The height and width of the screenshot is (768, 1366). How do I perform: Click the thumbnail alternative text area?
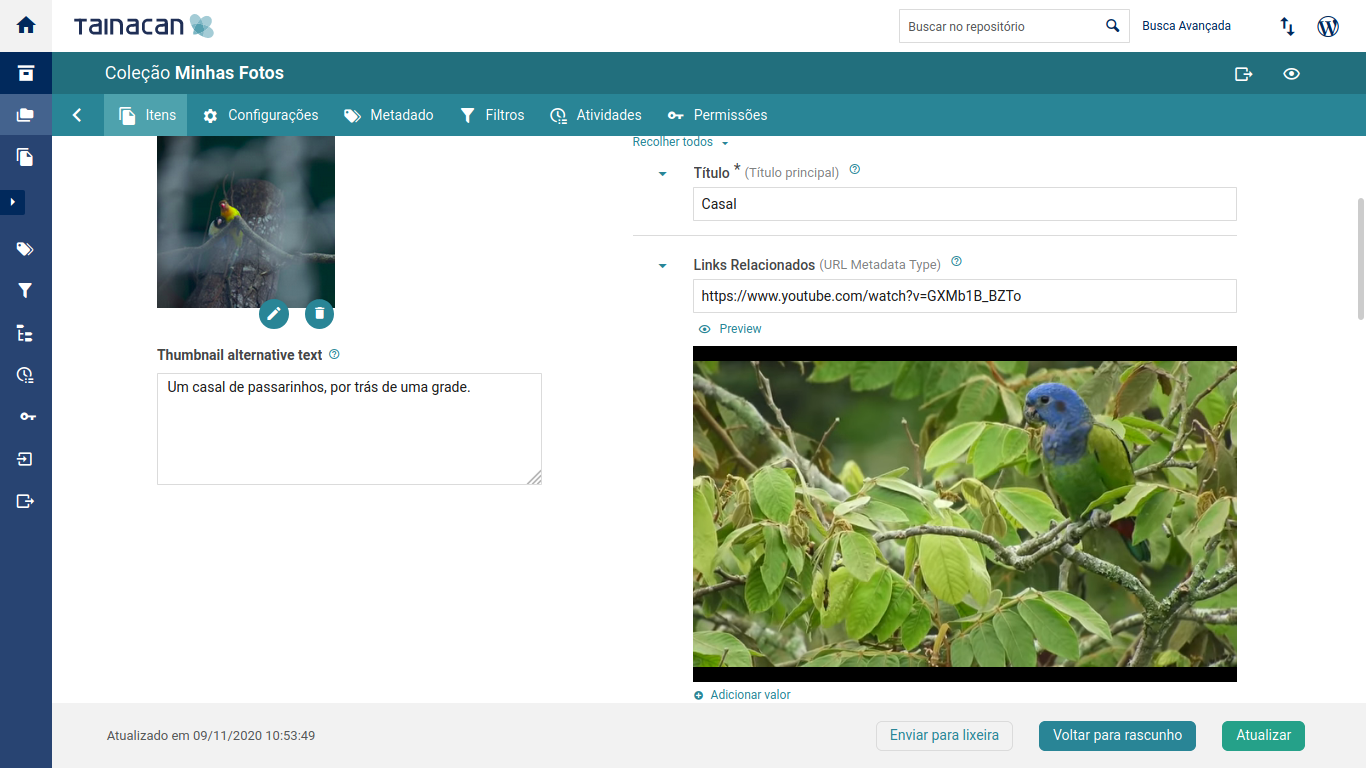(x=349, y=429)
